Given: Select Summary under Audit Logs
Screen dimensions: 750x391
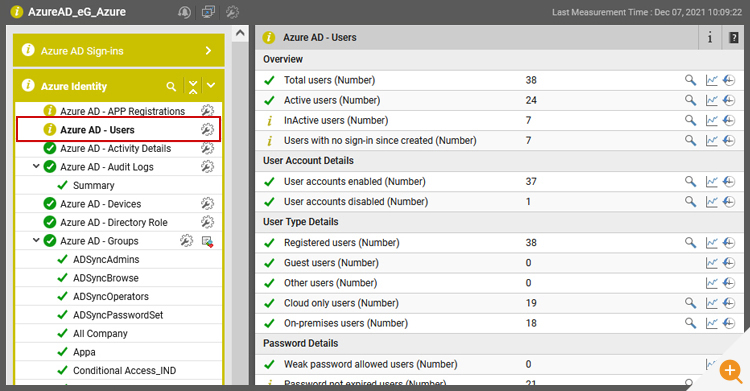Looking at the screenshot, I should tap(93, 185).
